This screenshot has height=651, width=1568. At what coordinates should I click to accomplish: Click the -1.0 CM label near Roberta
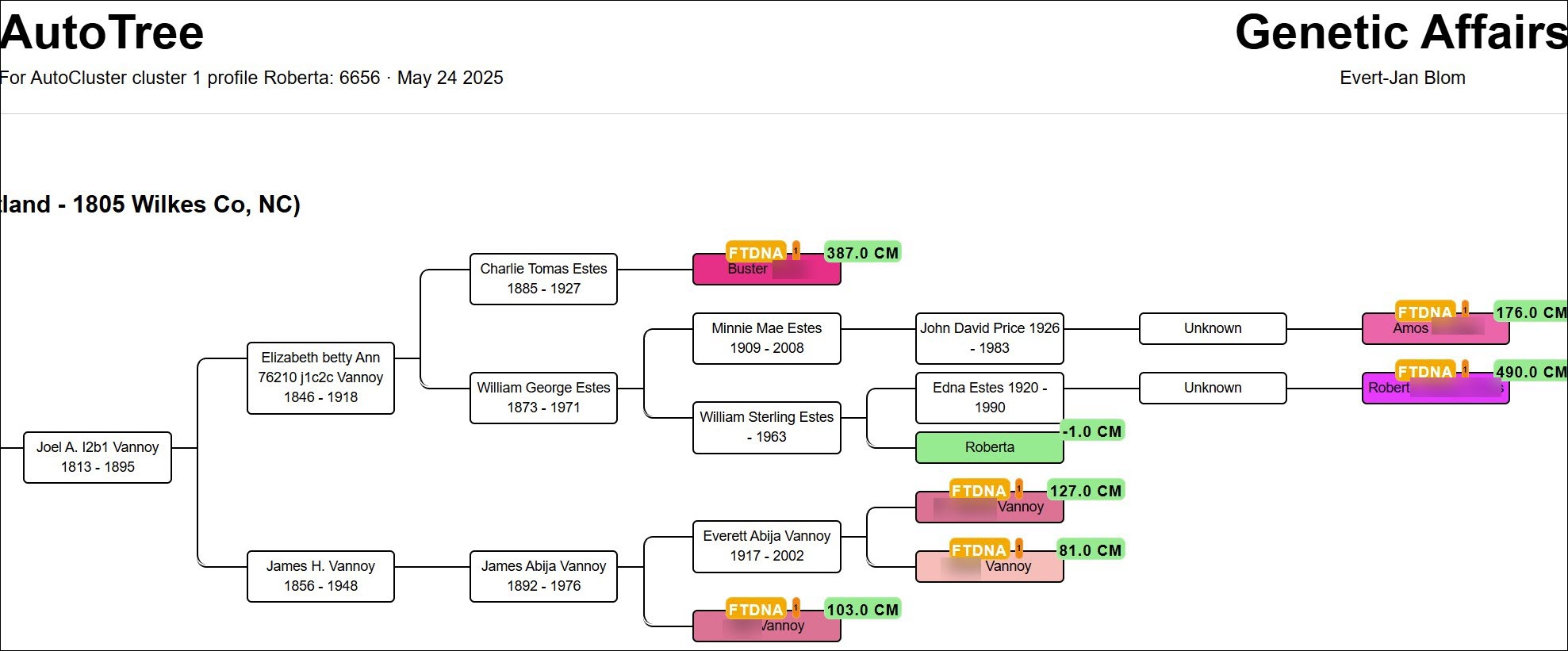click(x=1093, y=431)
